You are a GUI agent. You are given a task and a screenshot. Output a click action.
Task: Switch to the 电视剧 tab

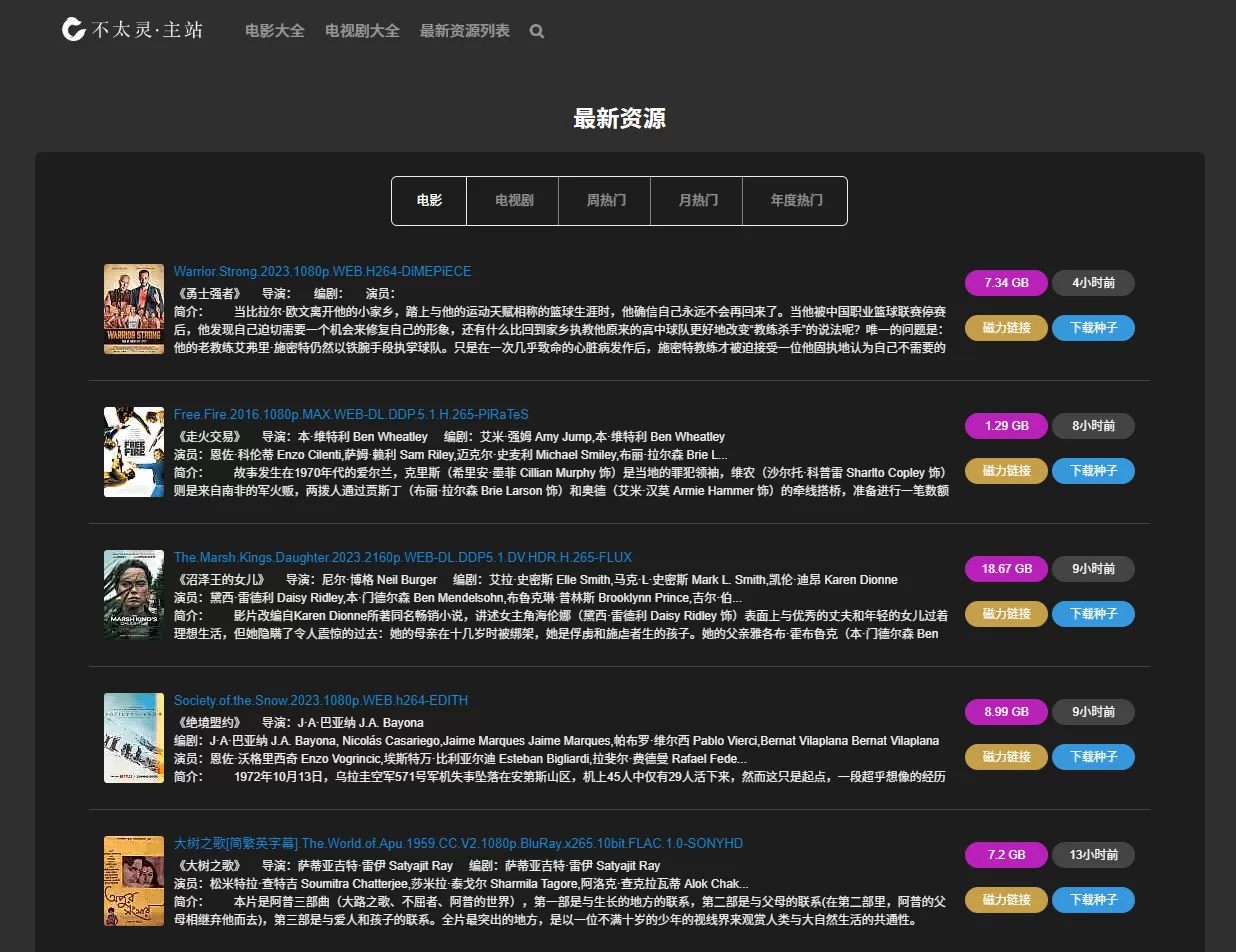point(512,200)
